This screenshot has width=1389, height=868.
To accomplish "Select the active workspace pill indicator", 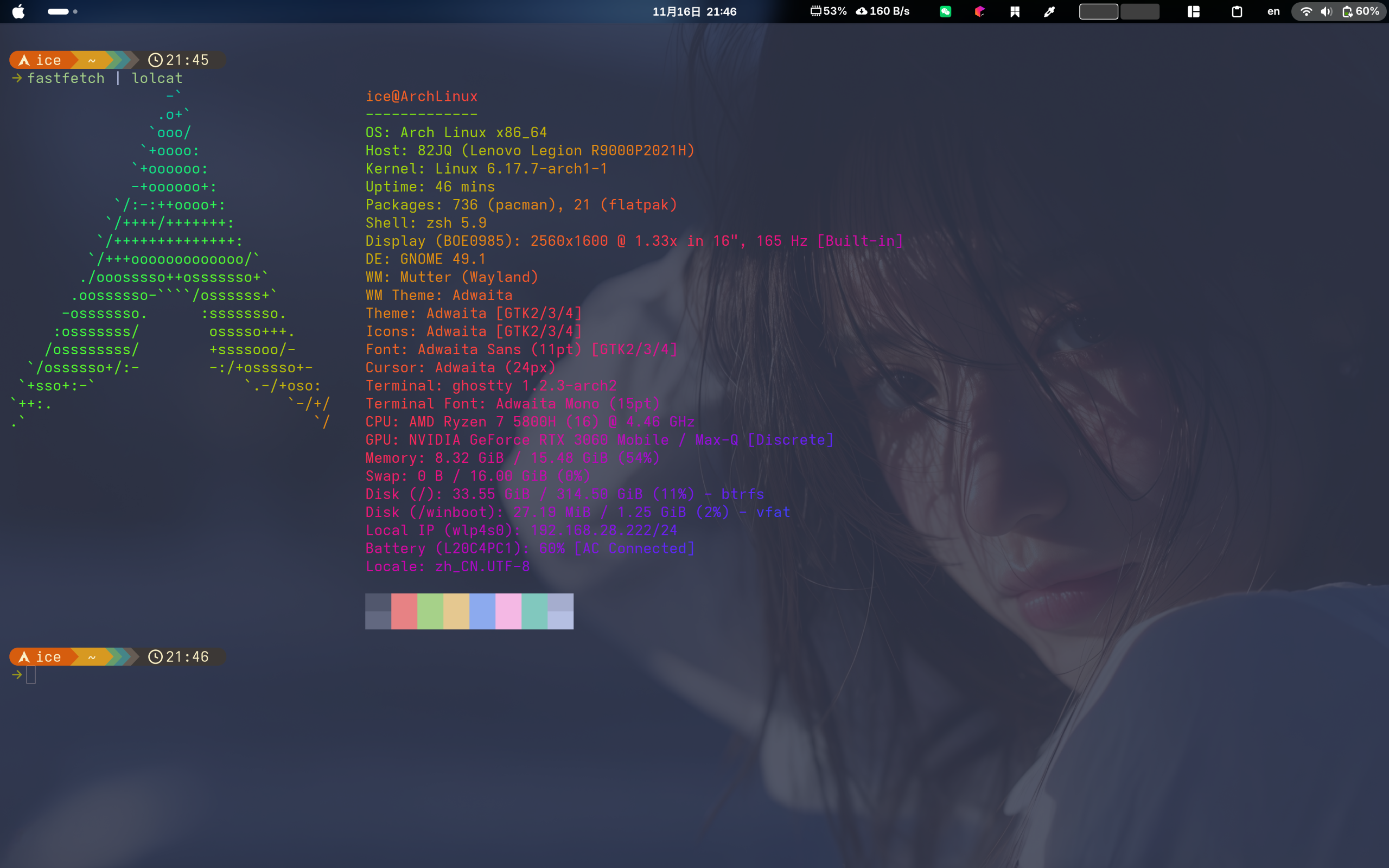I will click(x=58, y=11).
